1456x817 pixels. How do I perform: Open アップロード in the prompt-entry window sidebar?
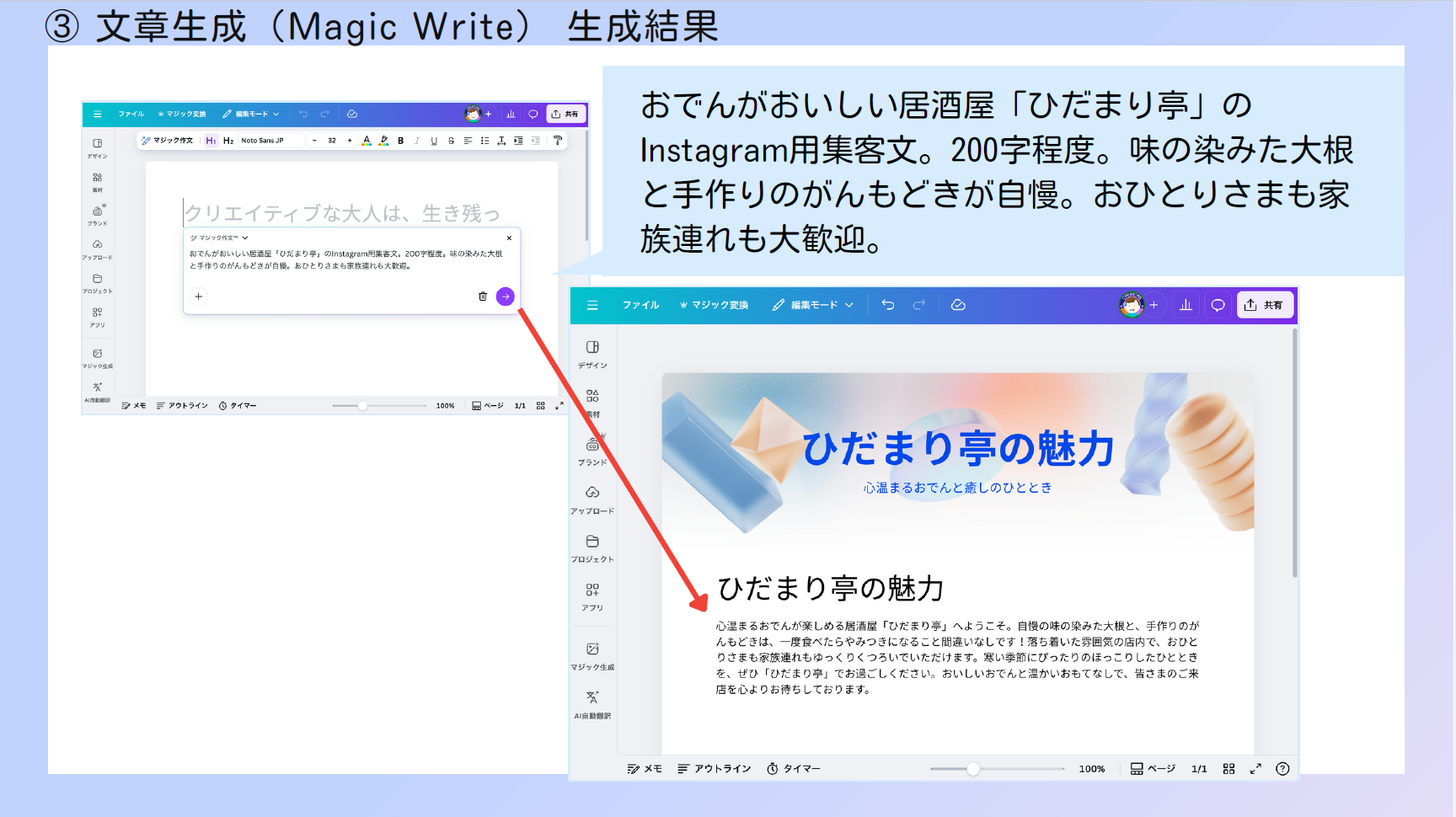point(98,249)
